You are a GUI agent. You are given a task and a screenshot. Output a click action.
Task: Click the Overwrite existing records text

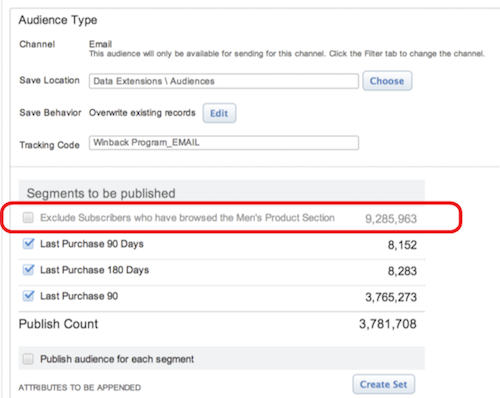coord(142,113)
